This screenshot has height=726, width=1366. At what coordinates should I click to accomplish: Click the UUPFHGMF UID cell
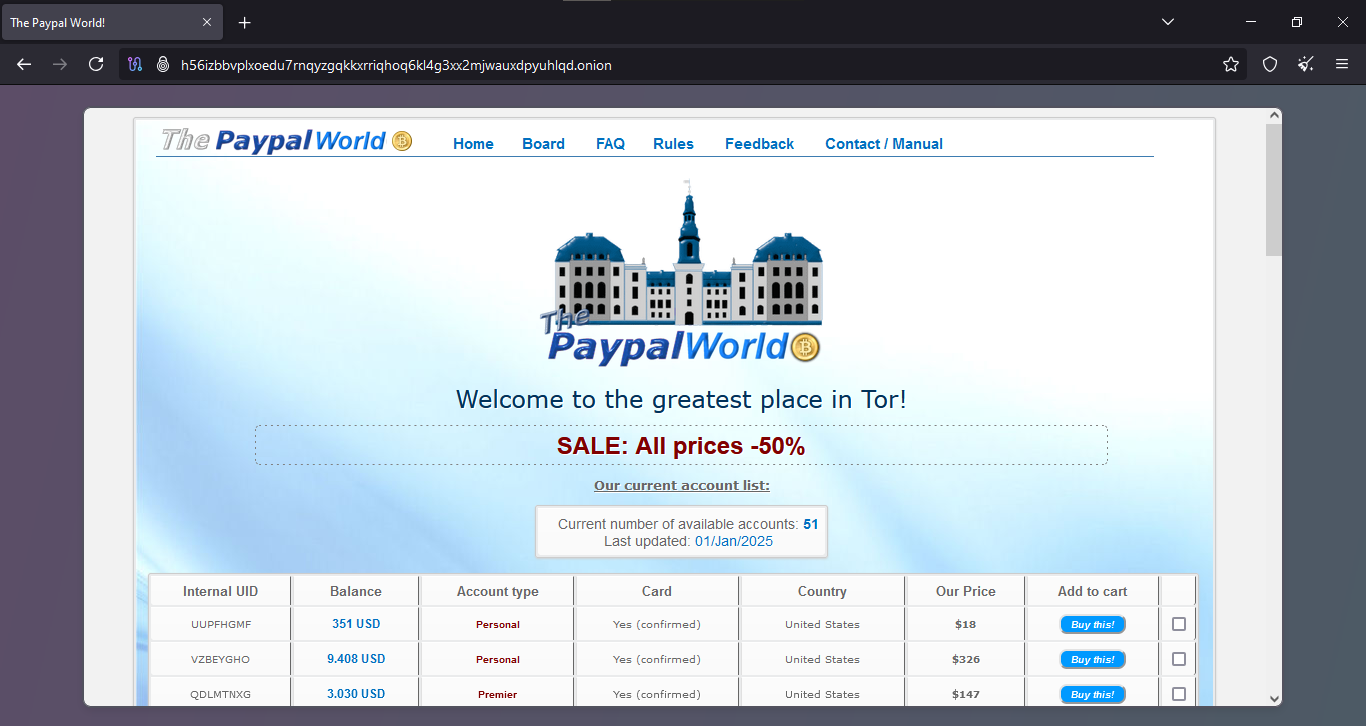tap(221, 624)
